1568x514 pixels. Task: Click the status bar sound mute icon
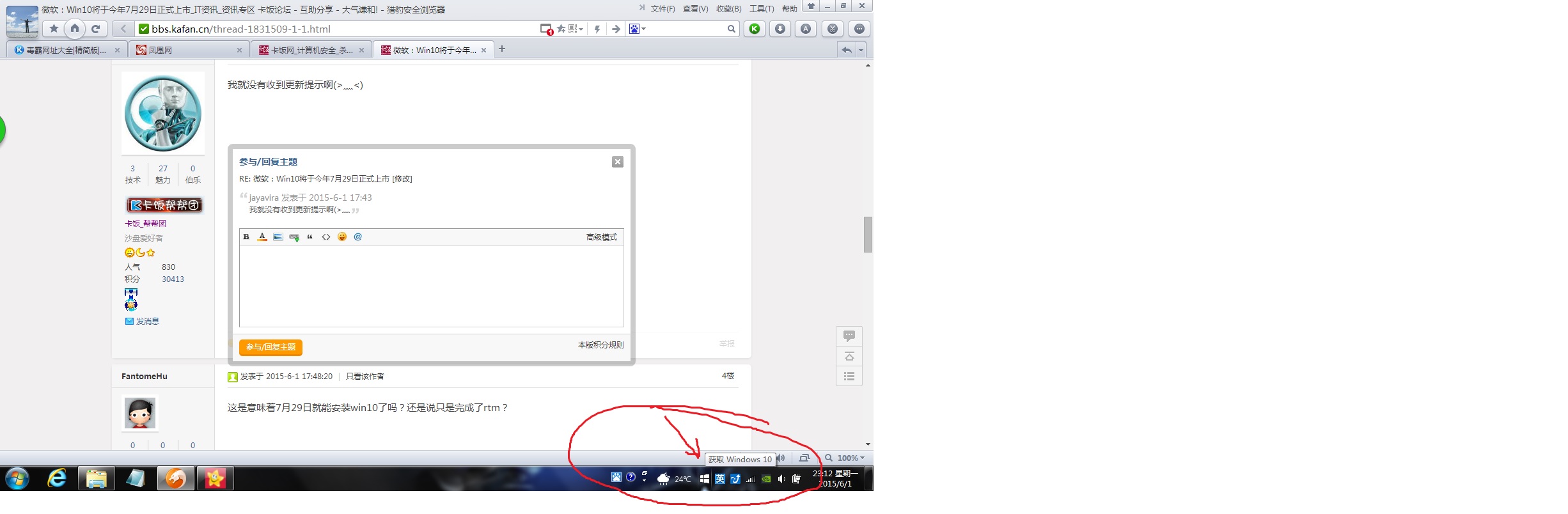(x=781, y=458)
